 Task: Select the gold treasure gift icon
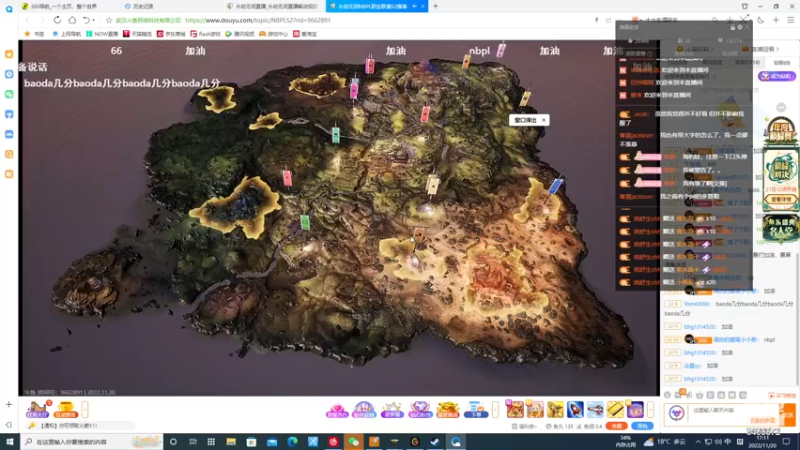tap(447, 410)
